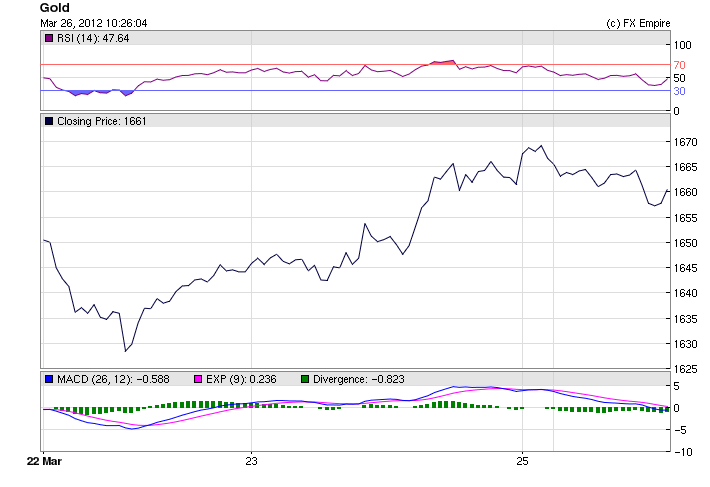Viewport: 710px width, 487px height.
Task: Click the MACD axis label -10
Action: click(683, 452)
